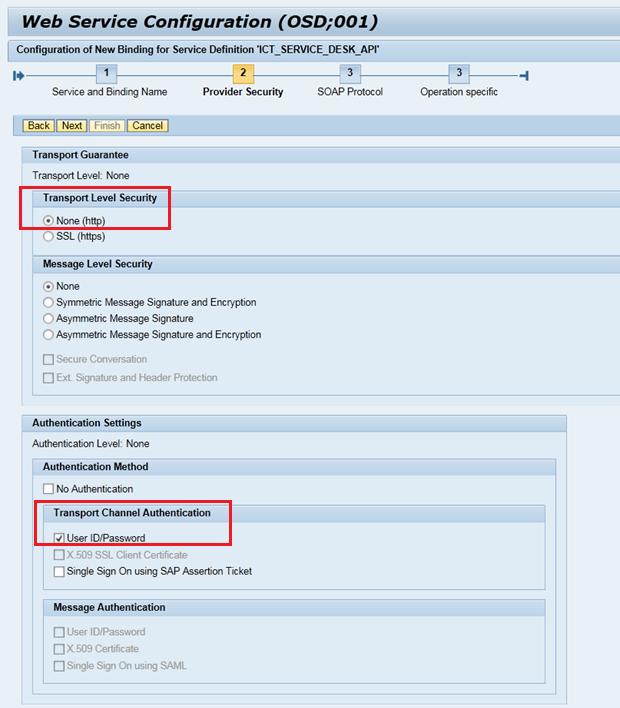This screenshot has width=620, height=708.
Task: Click the SOAP Protocol step label
Action: pyautogui.click(x=350, y=92)
